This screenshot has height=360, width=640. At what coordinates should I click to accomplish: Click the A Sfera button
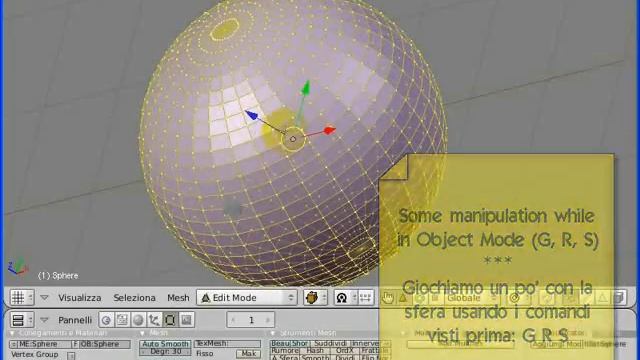pyautogui.click(x=284, y=358)
